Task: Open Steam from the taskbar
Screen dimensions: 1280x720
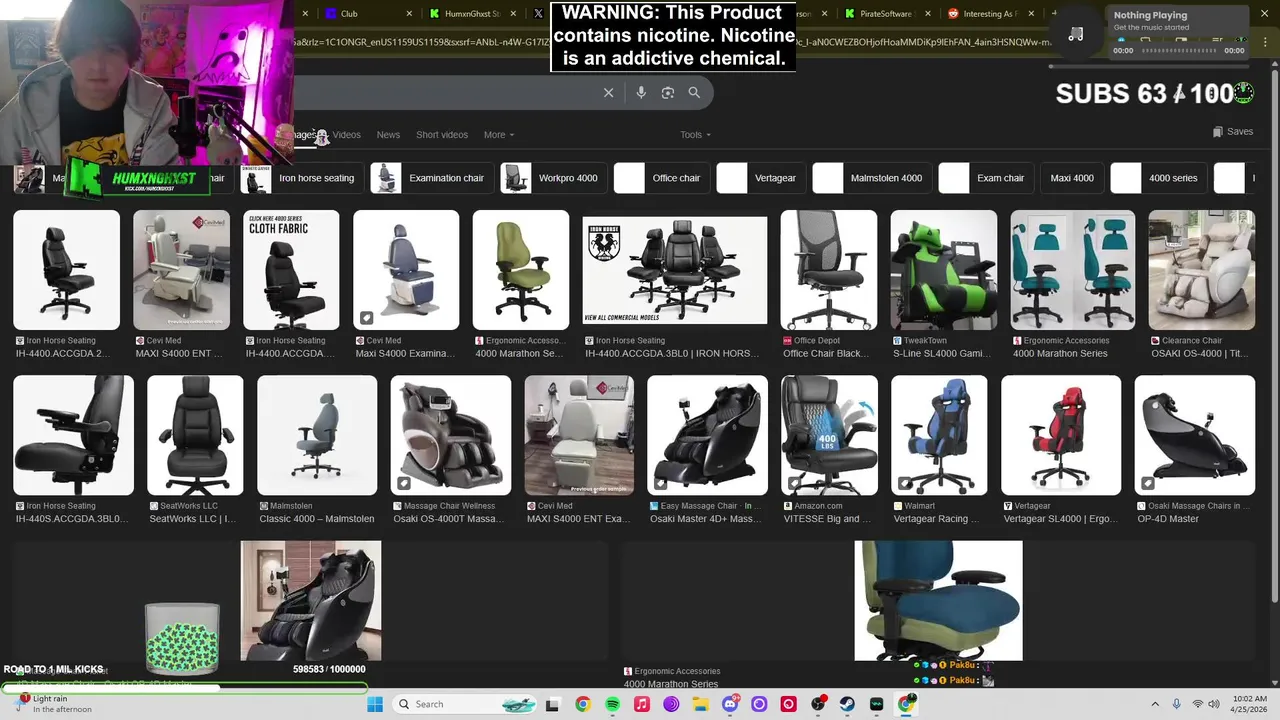Action: pos(847,704)
